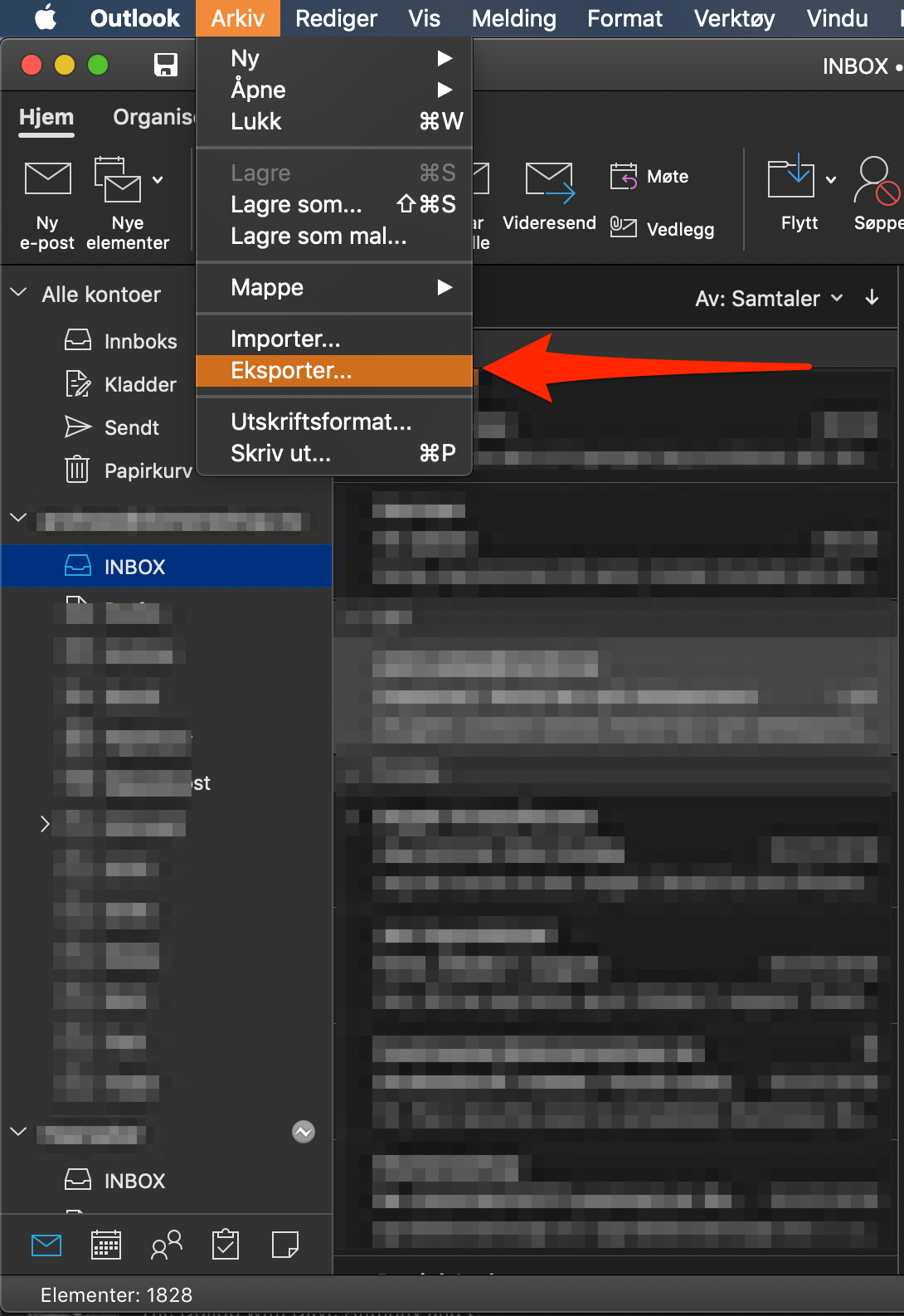The image size is (904, 1316).
Task: Collapse the first blurred account section
Action: [x=18, y=518]
